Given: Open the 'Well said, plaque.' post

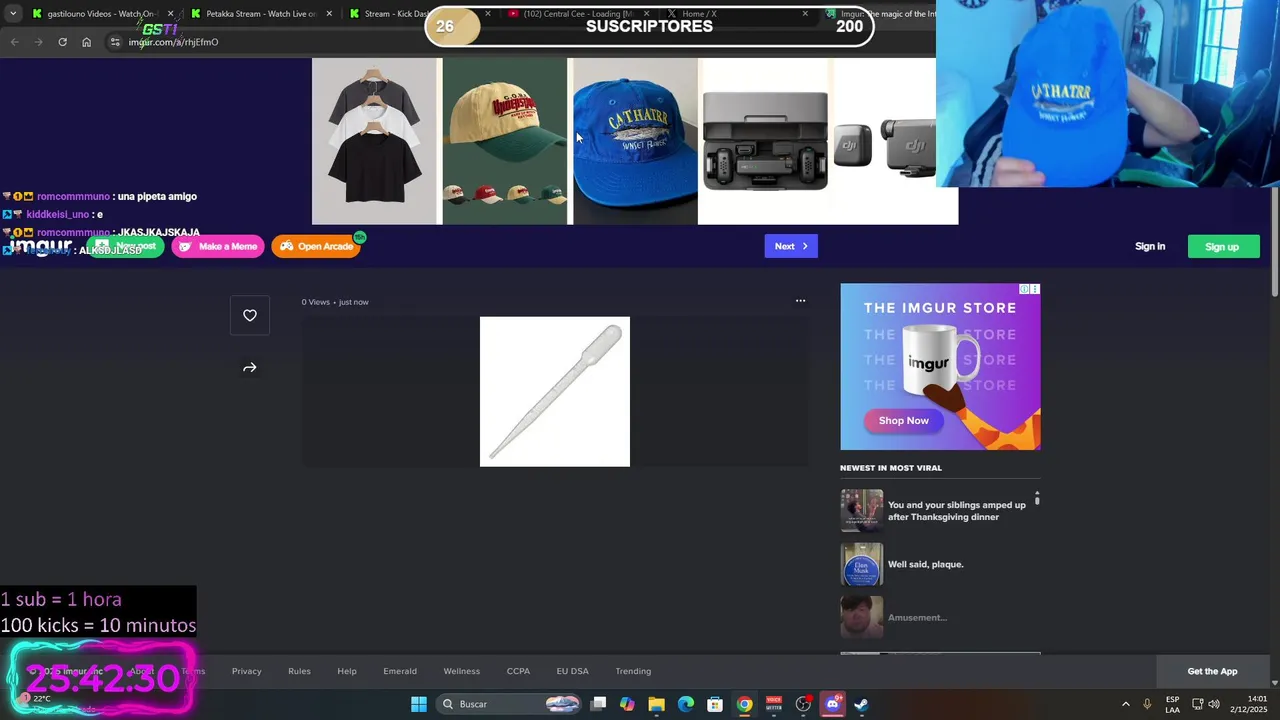Looking at the screenshot, I should pos(926,564).
